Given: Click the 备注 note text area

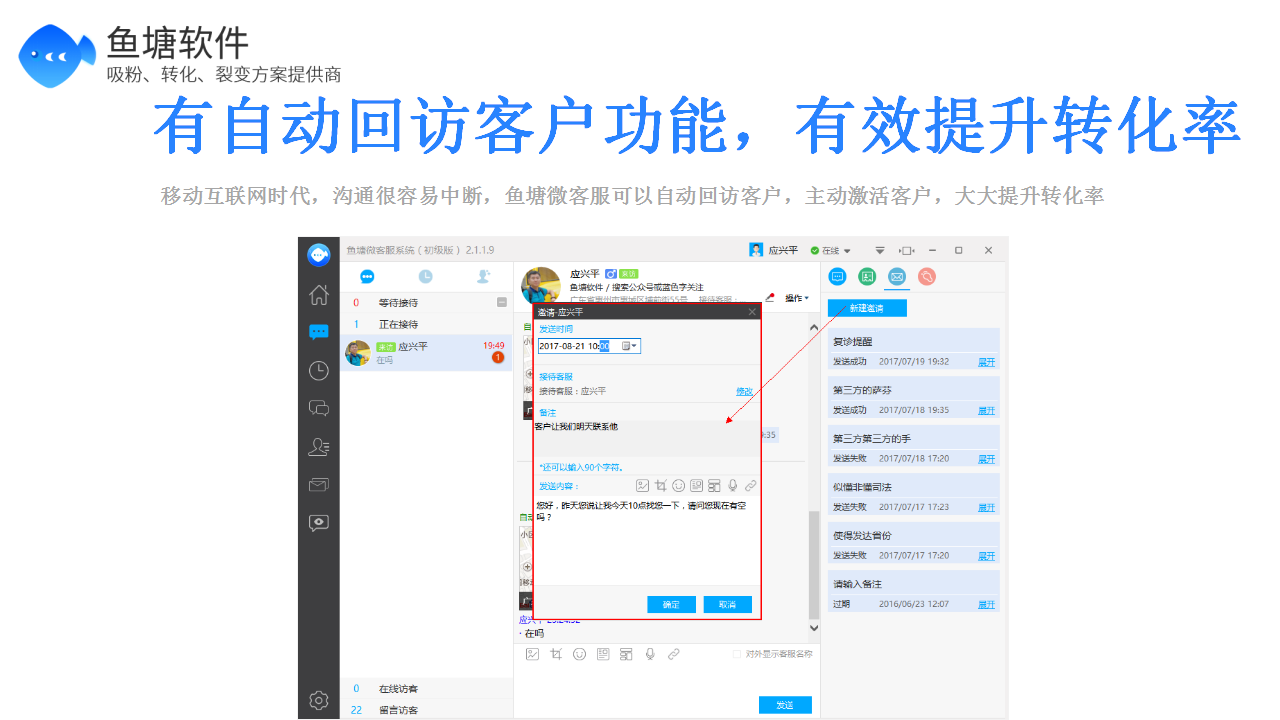Looking at the screenshot, I should pyautogui.click(x=646, y=438).
